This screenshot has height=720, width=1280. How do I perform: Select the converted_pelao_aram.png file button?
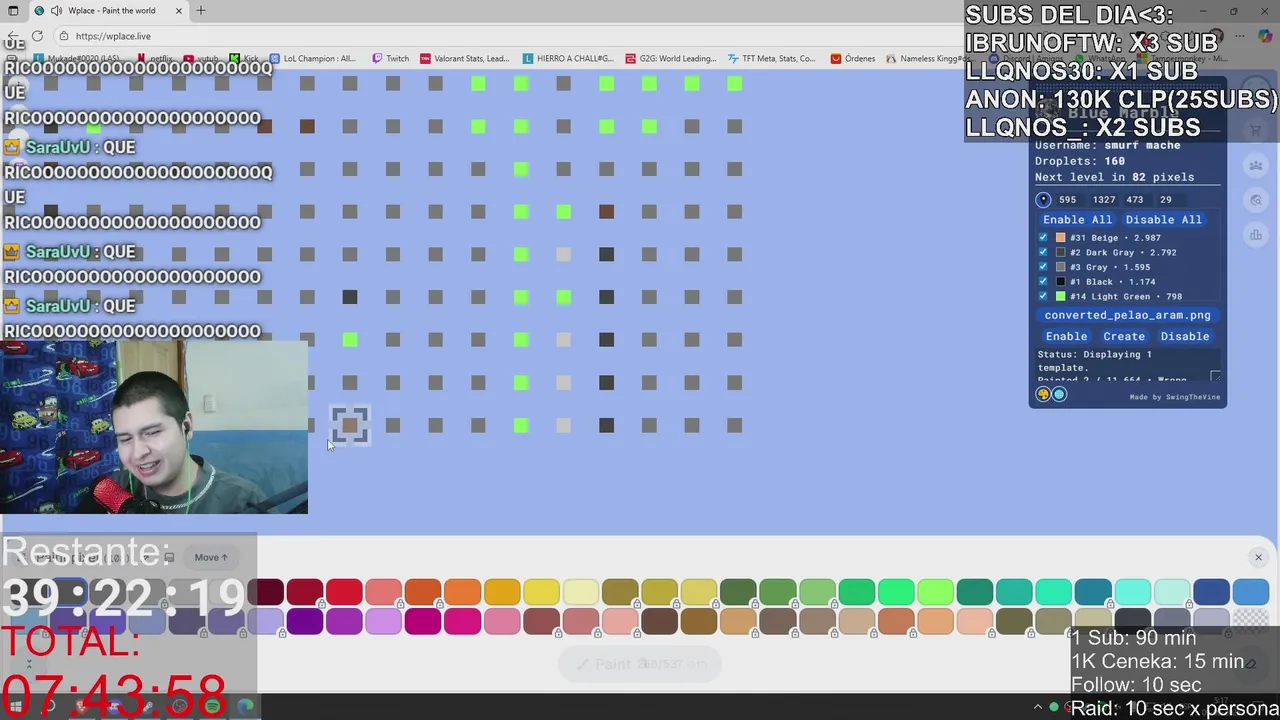click(1127, 315)
